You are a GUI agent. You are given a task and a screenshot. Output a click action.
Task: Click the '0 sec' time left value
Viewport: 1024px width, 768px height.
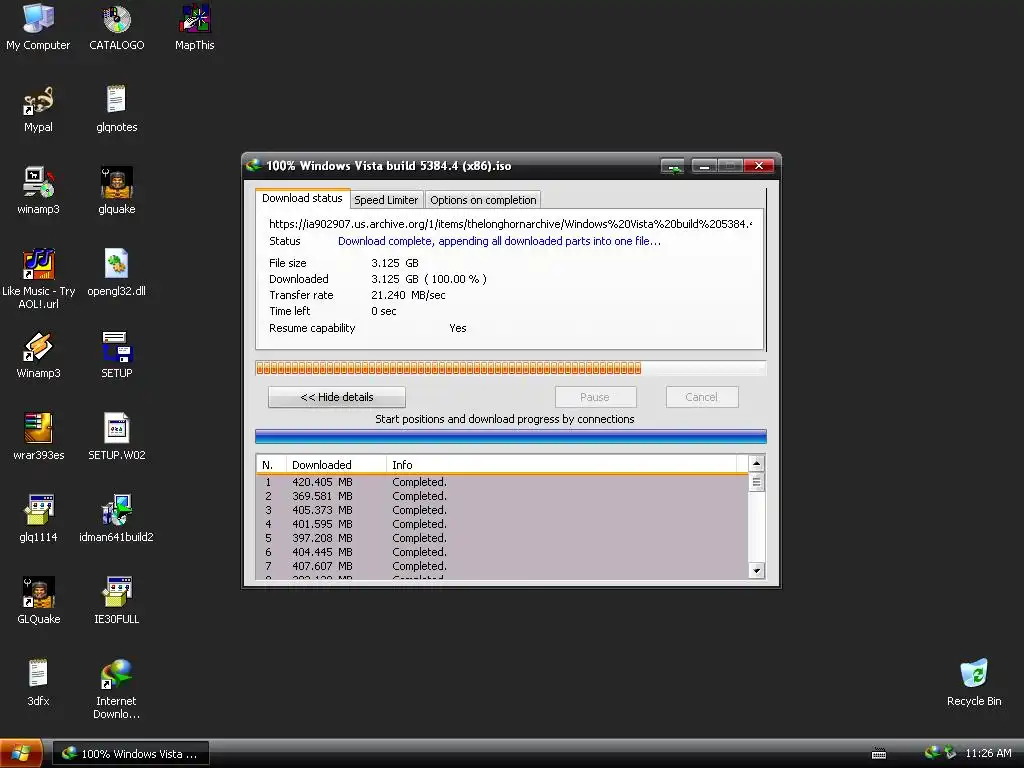pos(383,312)
